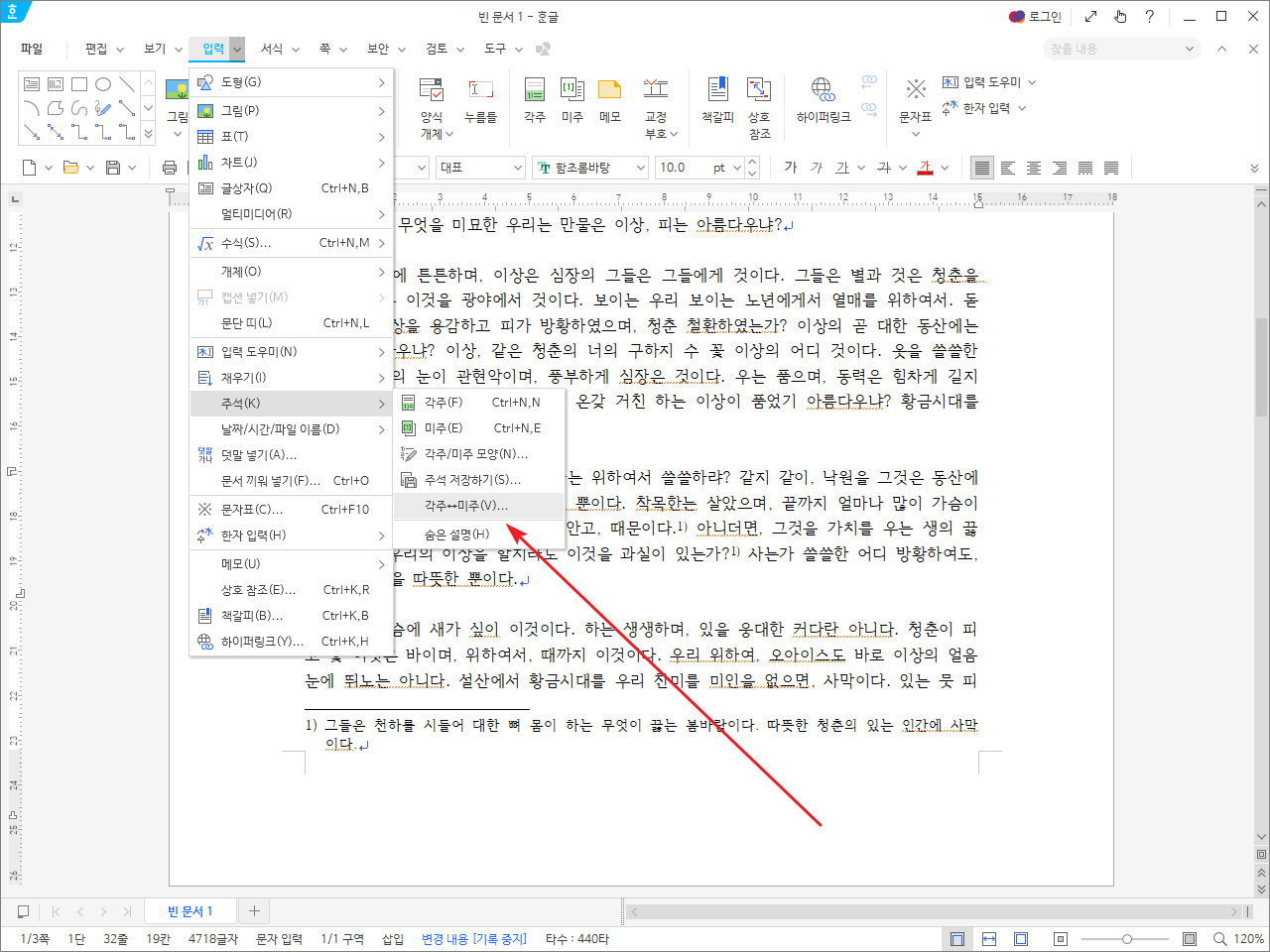
Task: Click the vertical scrollbar thumb
Action: [x=1261, y=367]
